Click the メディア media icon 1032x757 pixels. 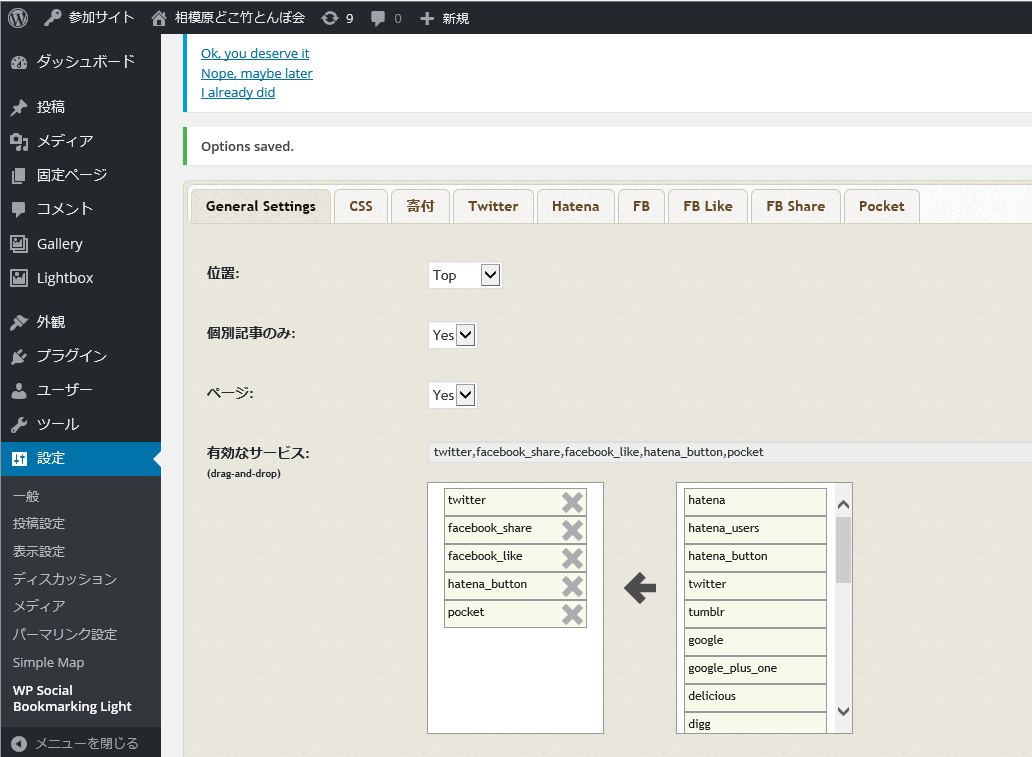(x=19, y=142)
